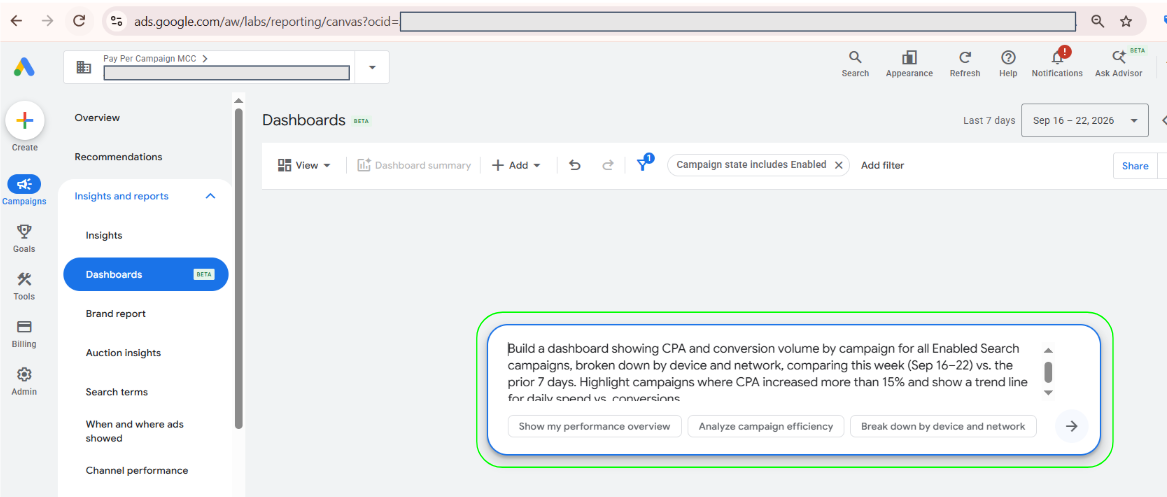The width and height of the screenshot is (1167, 497).
Task: Click Break down by device and network
Action: [943, 426]
